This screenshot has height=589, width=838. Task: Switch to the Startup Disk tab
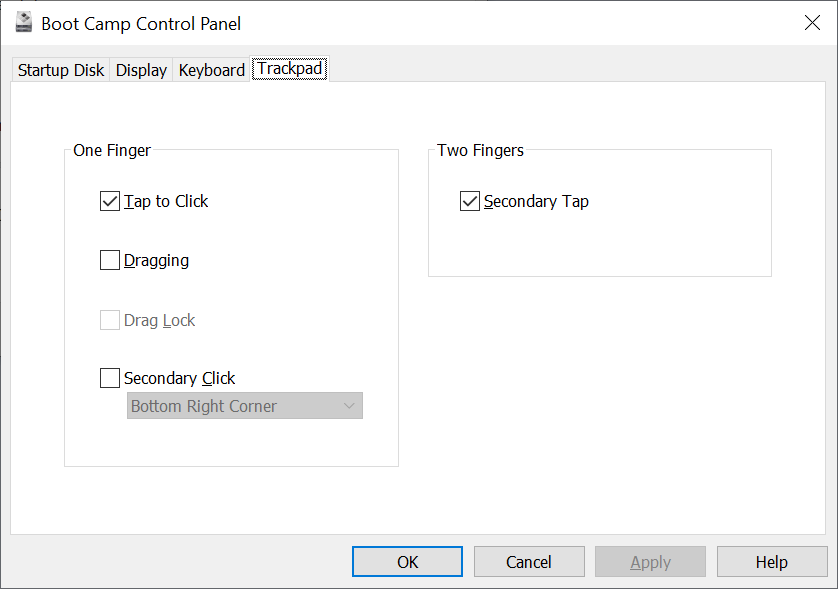tap(61, 70)
